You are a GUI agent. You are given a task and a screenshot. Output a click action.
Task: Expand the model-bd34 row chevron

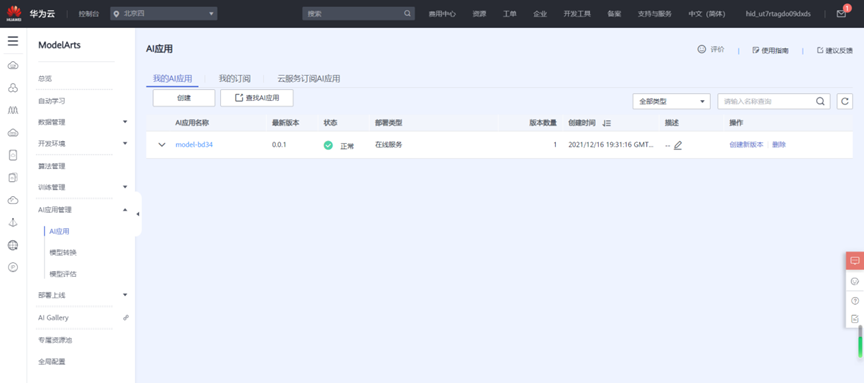[161, 145]
